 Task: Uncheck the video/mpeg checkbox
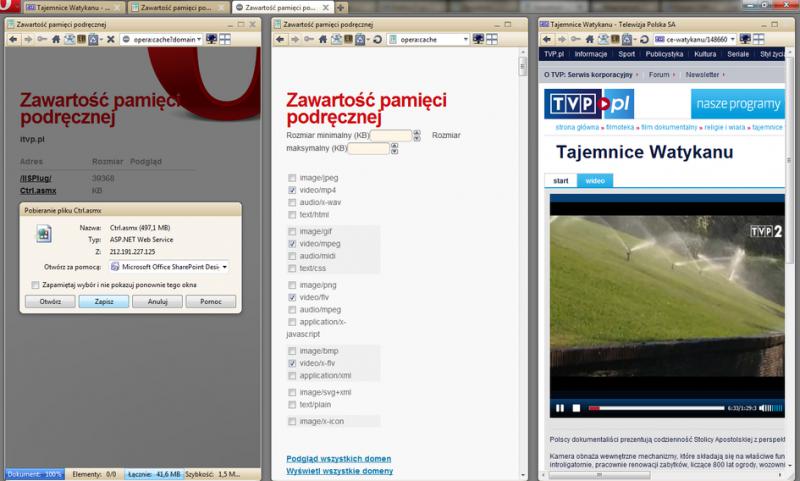pos(292,244)
